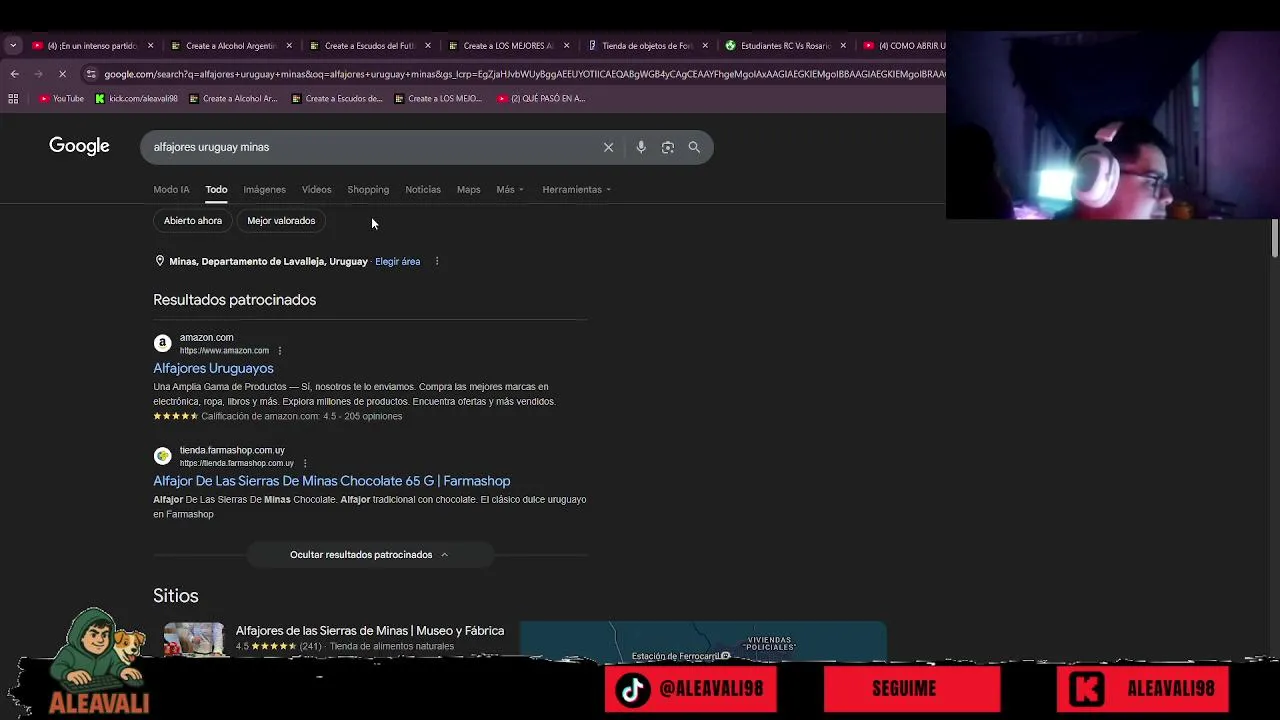Switch to 'COMO ABRIR' YouTube tab
Image resolution: width=1280 pixels, height=720 pixels.
pos(902,45)
